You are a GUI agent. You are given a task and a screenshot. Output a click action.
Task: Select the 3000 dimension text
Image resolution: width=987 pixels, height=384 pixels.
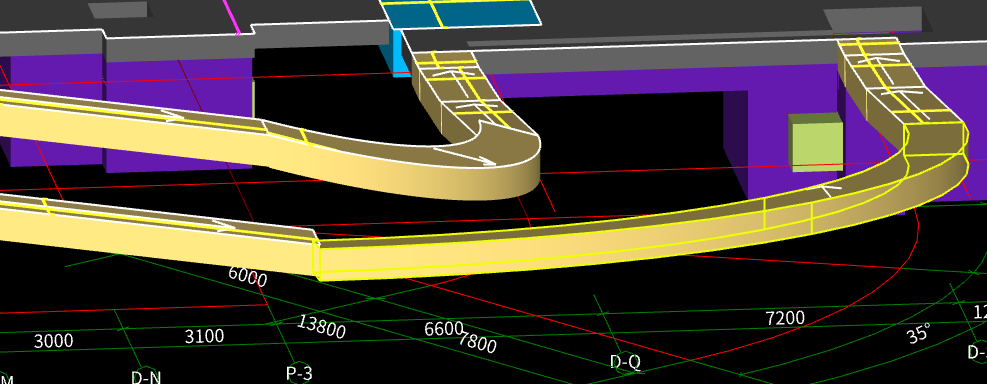54,341
